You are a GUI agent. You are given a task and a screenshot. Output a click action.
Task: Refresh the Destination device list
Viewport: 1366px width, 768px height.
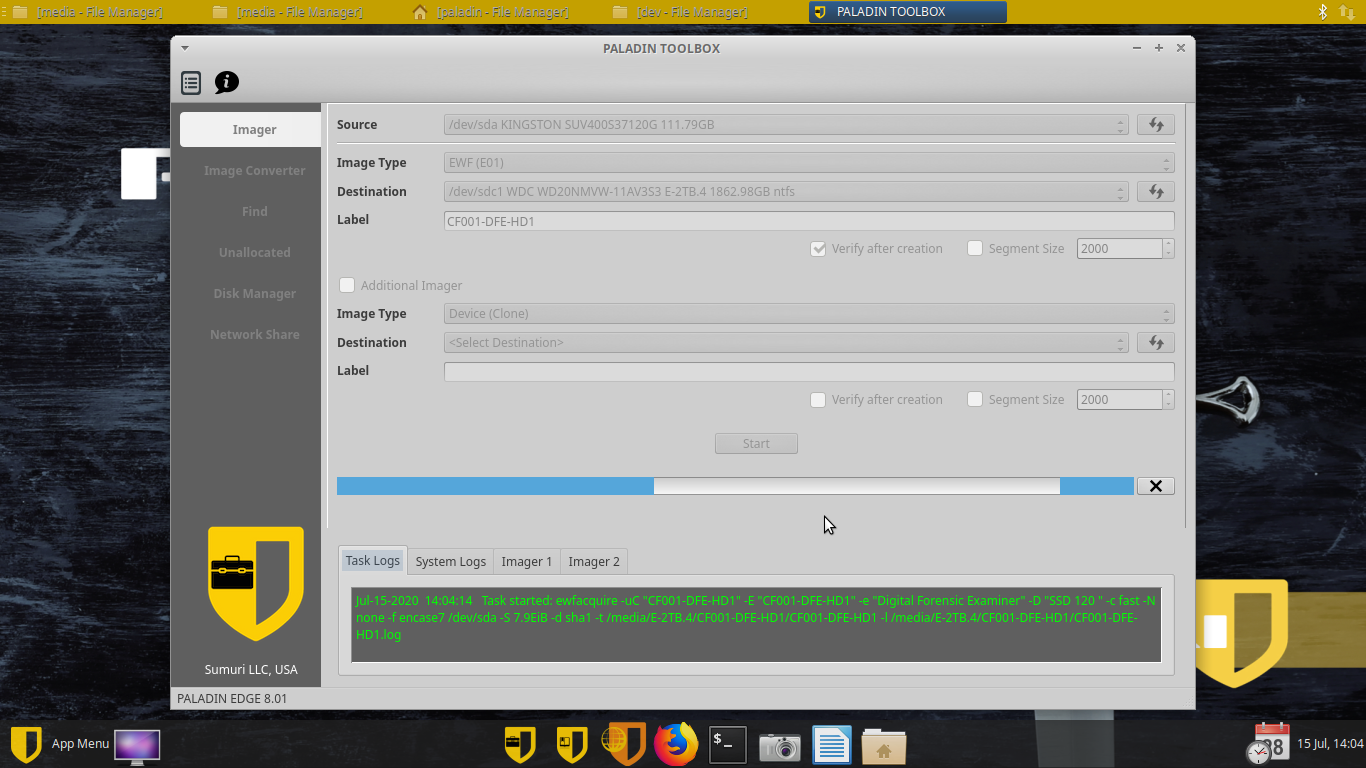(x=1155, y=191)
